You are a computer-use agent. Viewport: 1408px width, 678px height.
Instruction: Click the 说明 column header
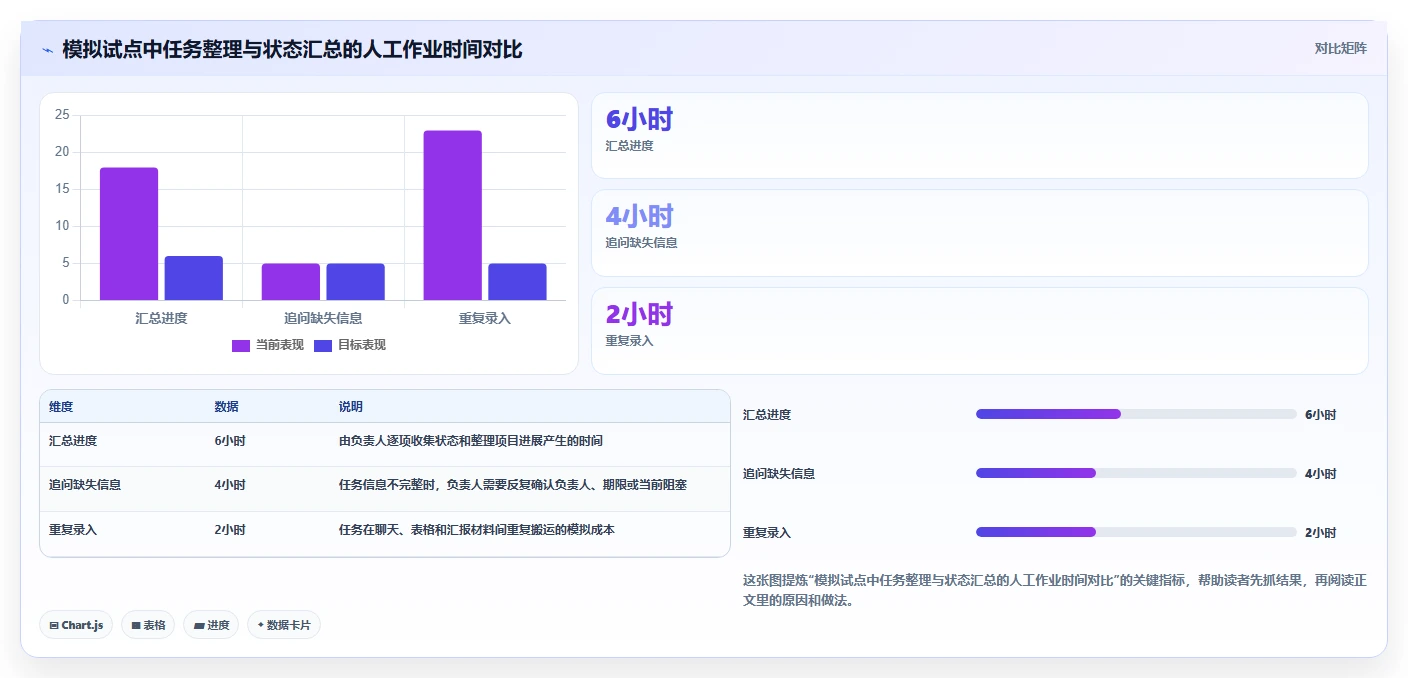pos(351,407)
